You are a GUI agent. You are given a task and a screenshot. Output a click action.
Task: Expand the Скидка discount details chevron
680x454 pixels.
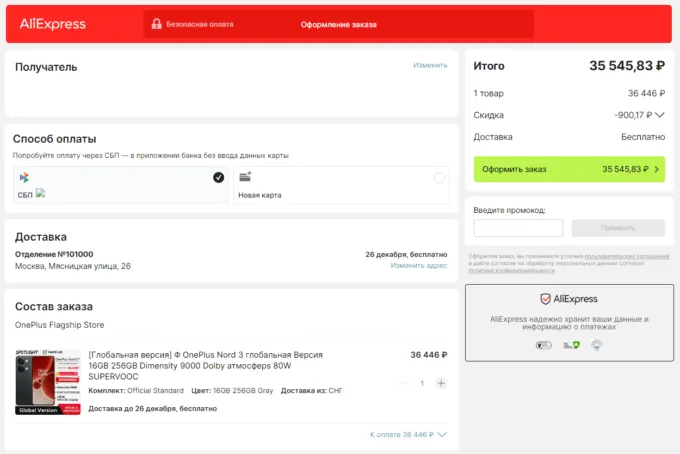[661, 115]
